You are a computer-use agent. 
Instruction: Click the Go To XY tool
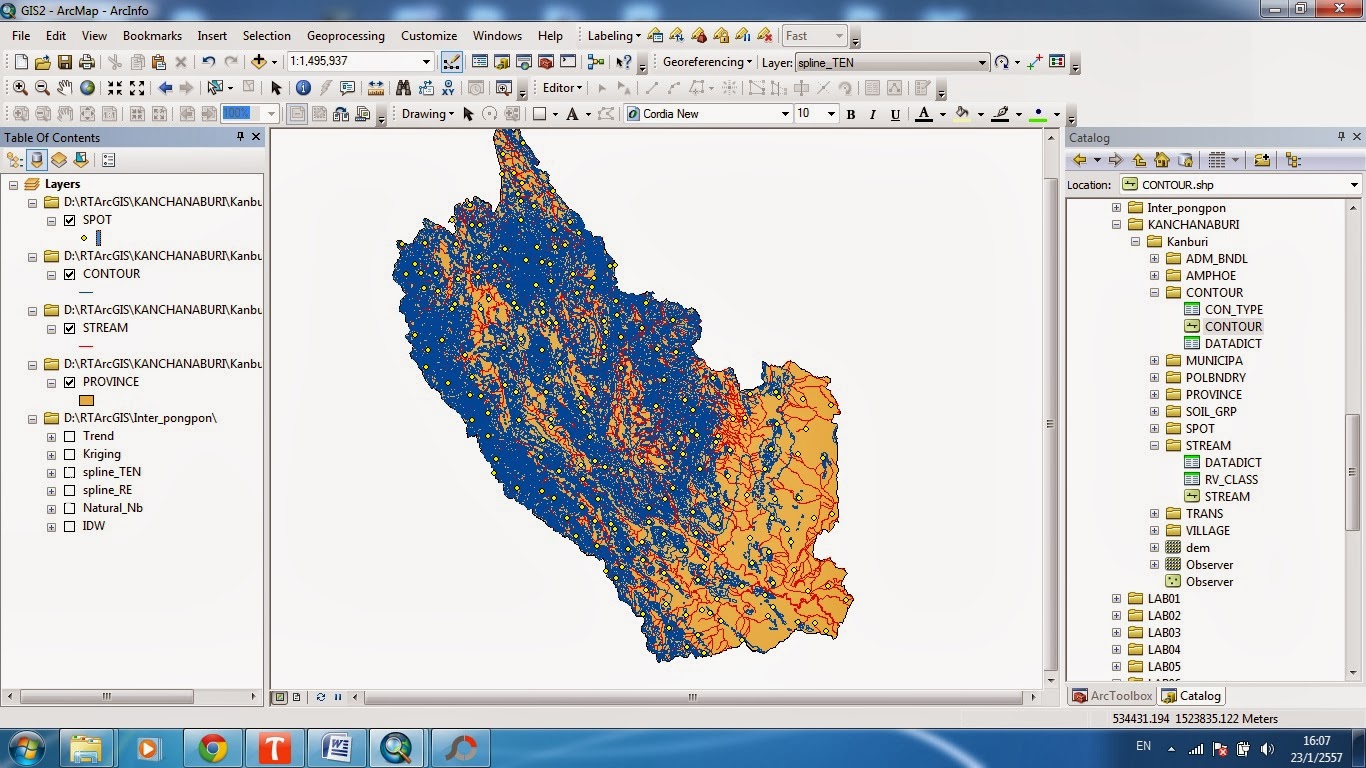(448, 87)
